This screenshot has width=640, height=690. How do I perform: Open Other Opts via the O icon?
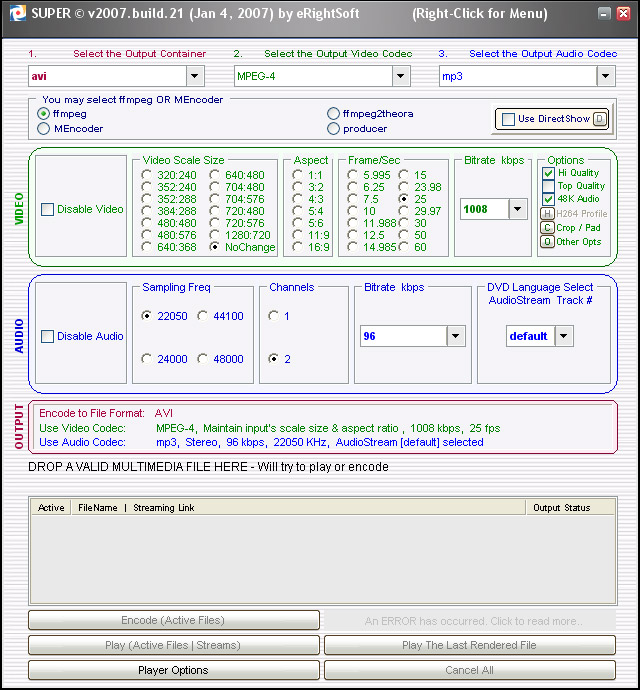(x=547, y=242)
